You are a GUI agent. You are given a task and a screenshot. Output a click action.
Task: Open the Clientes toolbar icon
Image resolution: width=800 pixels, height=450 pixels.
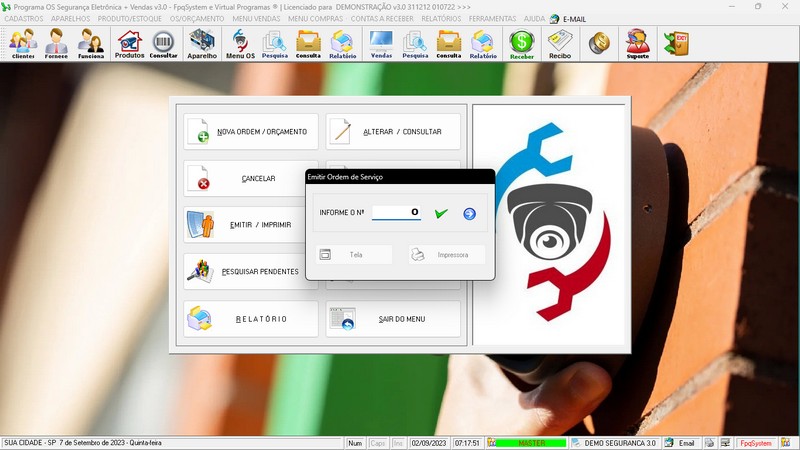coord(23,44)
